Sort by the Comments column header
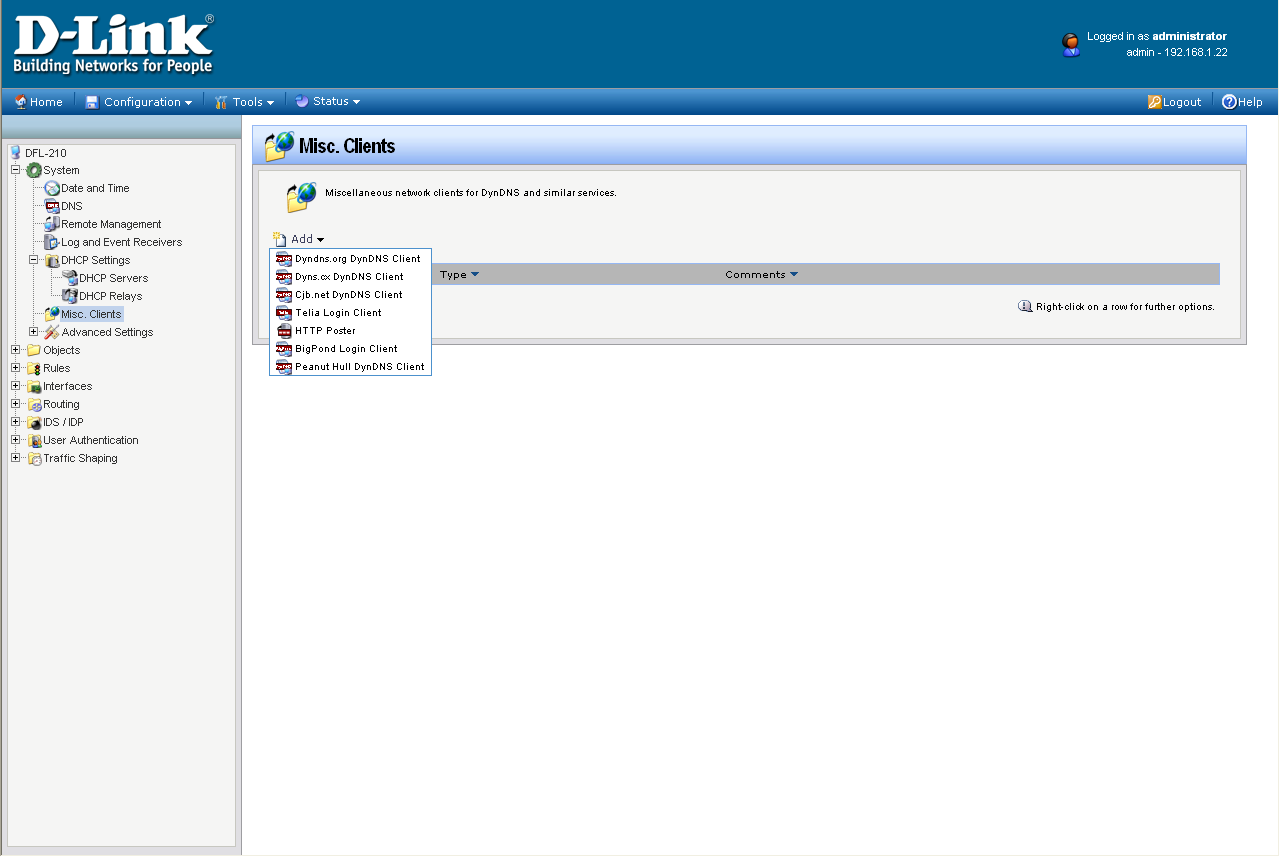The width and height of the screenshot is (1280, 857). pyautogui.click(x=762, y=274)
